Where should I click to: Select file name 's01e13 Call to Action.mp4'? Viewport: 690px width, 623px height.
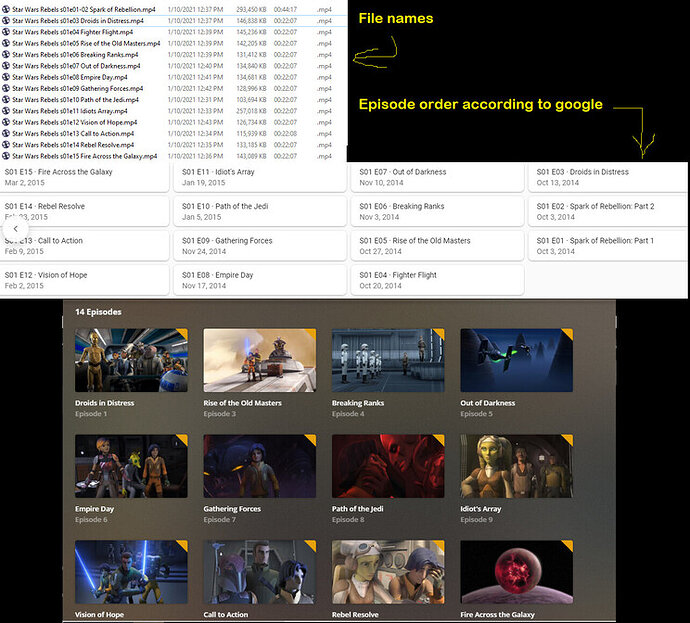click(x=73, y=133)
